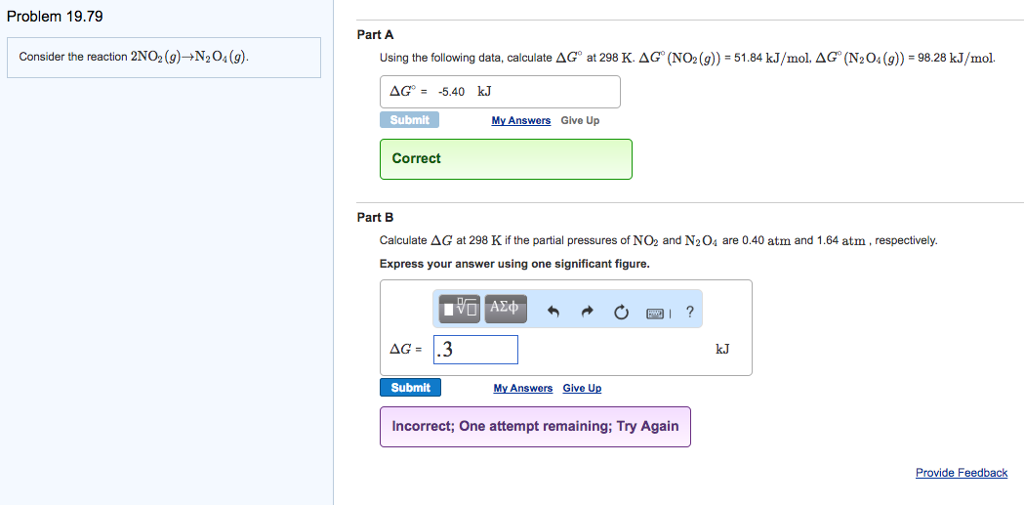Screen dimensions: 1024x505
Task: Click the ΔG answer input field in Part B
Action: (476, 350)
